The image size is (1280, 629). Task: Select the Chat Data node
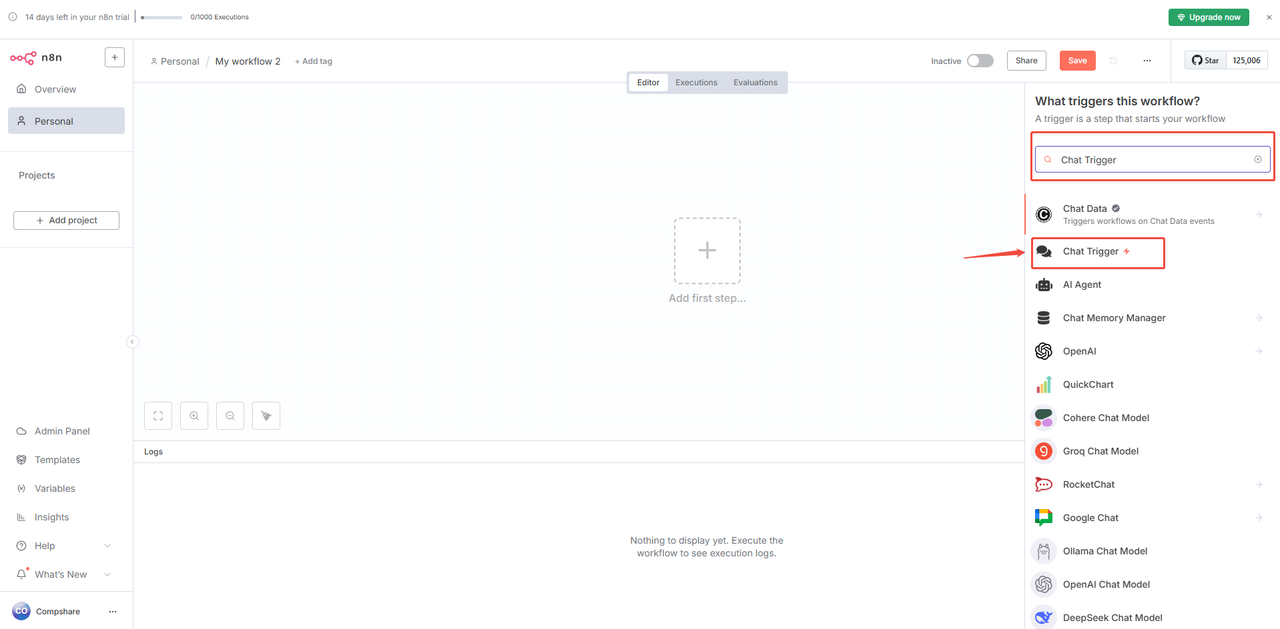(1152, 214)
